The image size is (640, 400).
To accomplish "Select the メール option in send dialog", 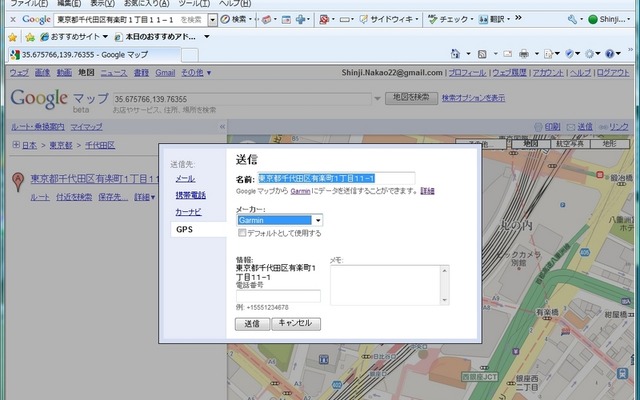I will coord(185,178).
